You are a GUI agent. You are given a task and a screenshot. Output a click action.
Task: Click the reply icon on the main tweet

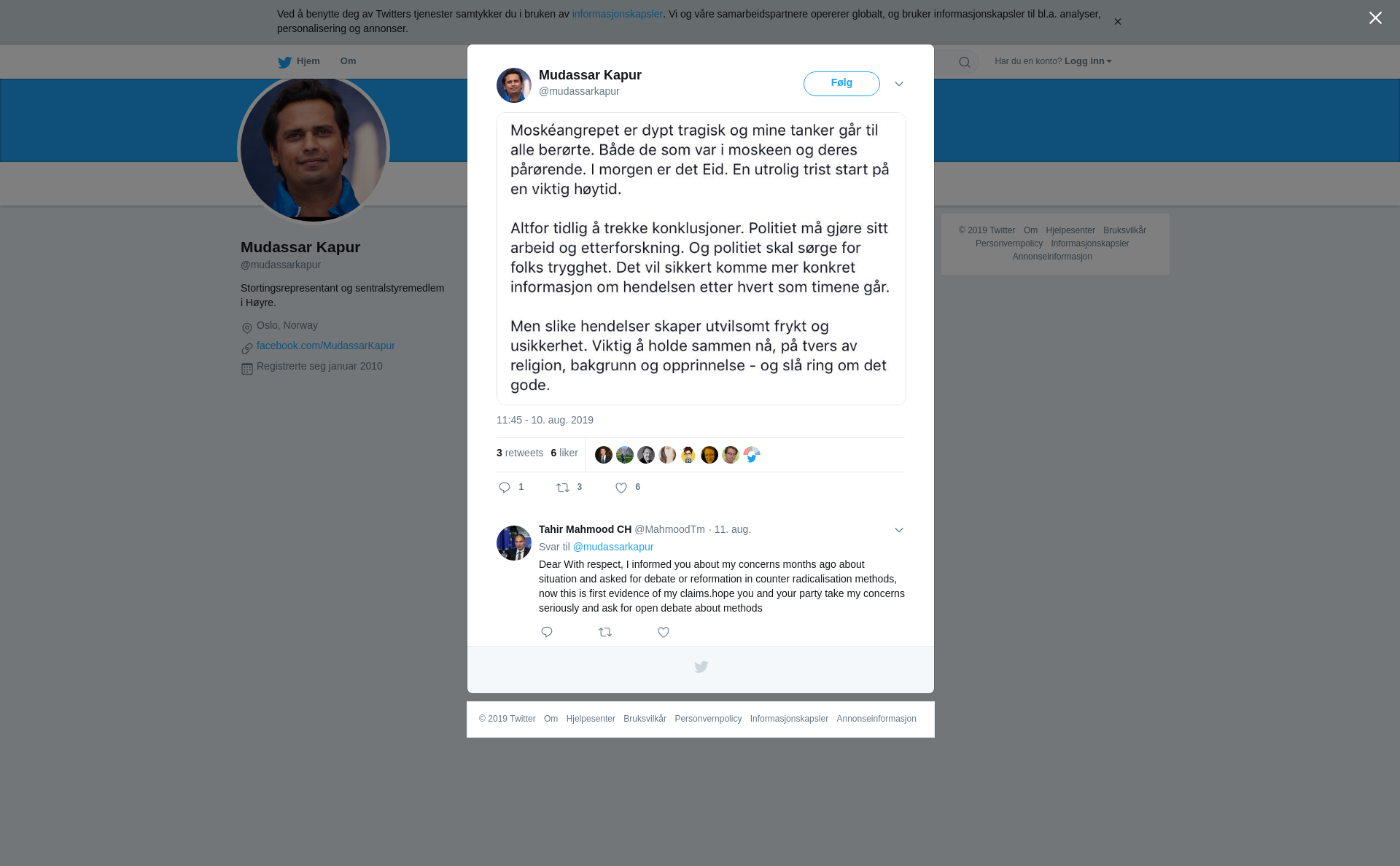pos(505,488)
